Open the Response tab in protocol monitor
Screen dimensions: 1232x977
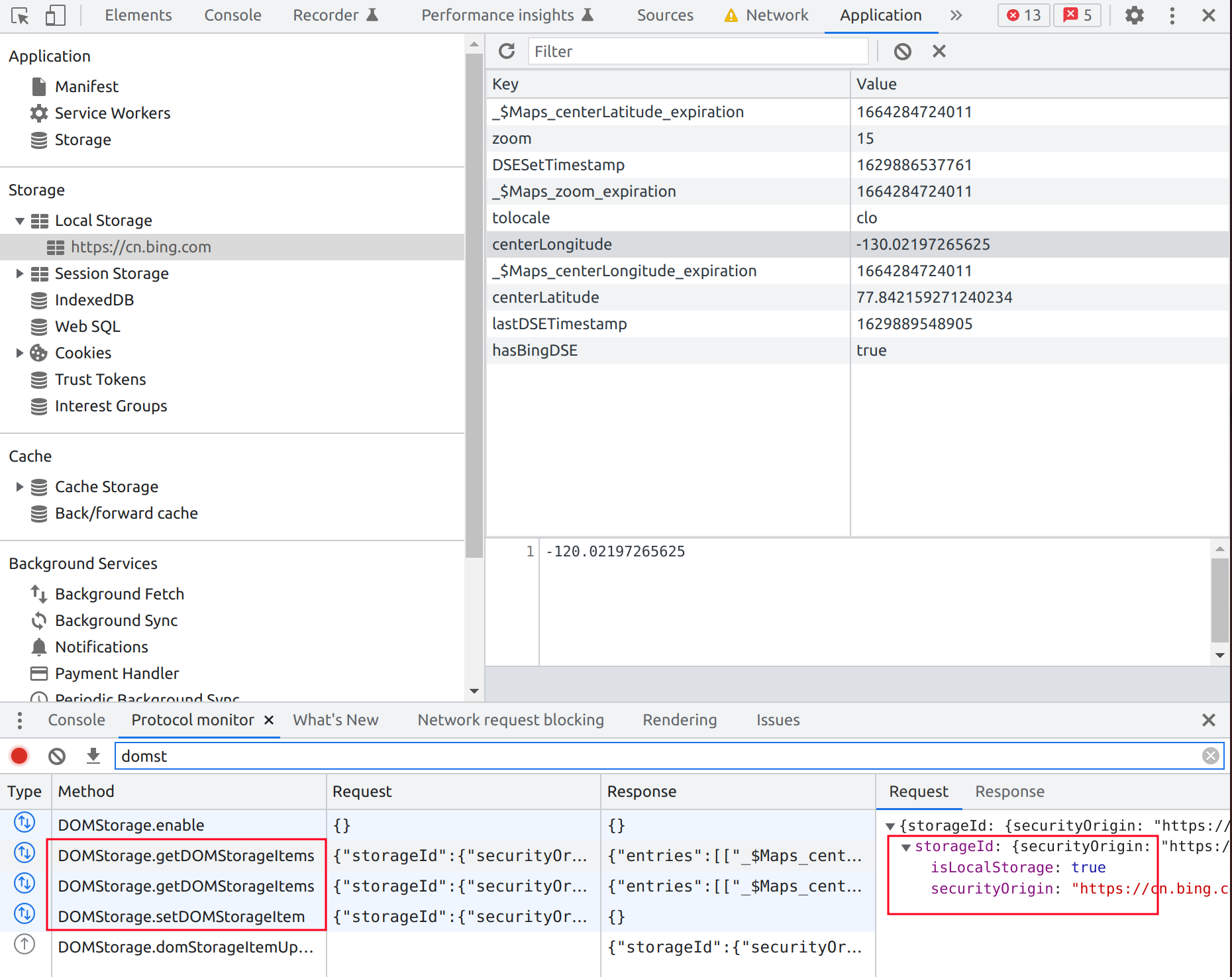click(1009, 792)
